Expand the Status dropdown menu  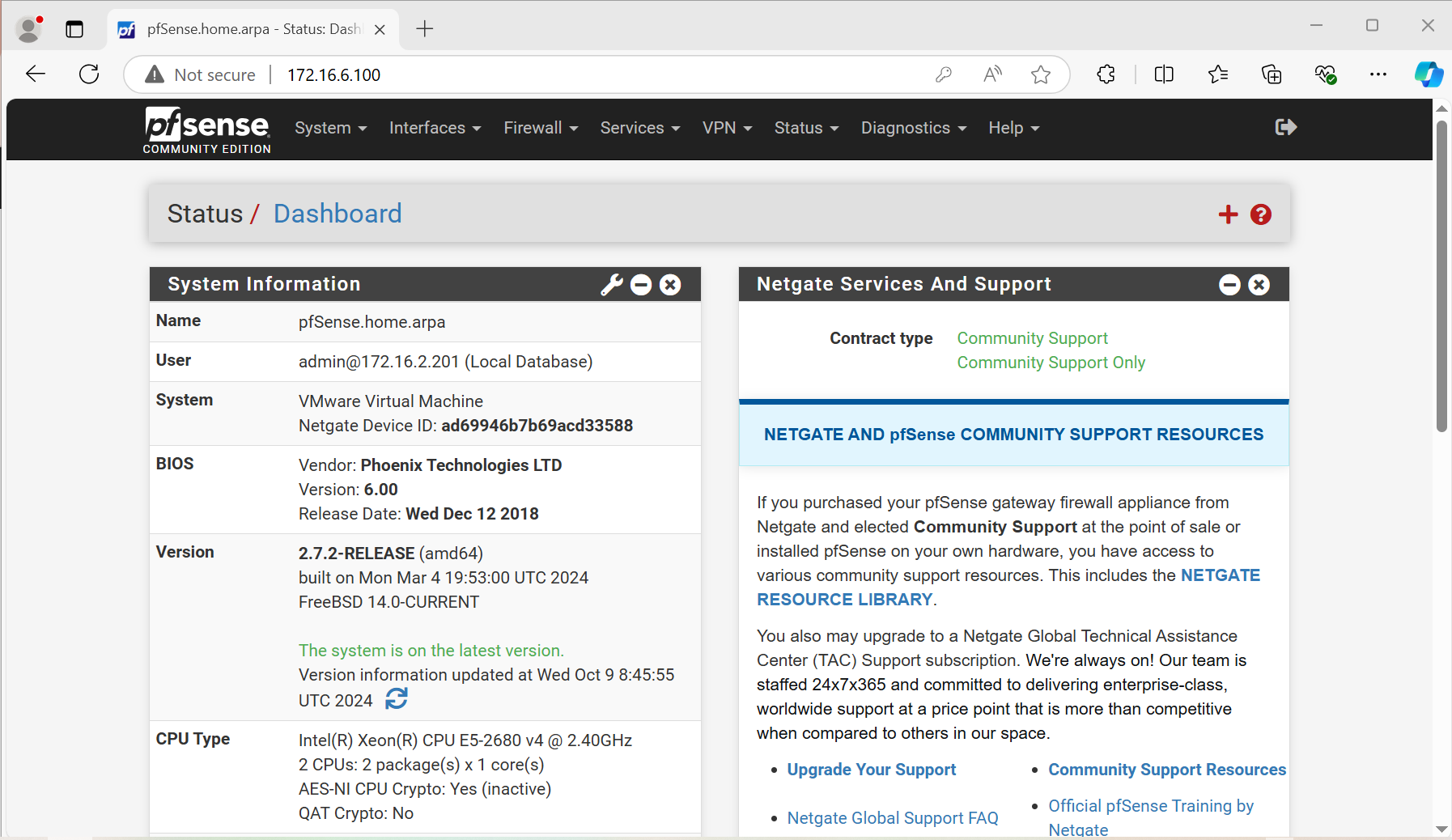tap(807, 128)
